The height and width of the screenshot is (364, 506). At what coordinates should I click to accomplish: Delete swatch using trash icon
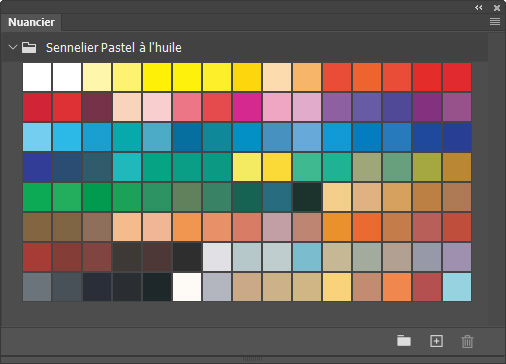(467, 341)
